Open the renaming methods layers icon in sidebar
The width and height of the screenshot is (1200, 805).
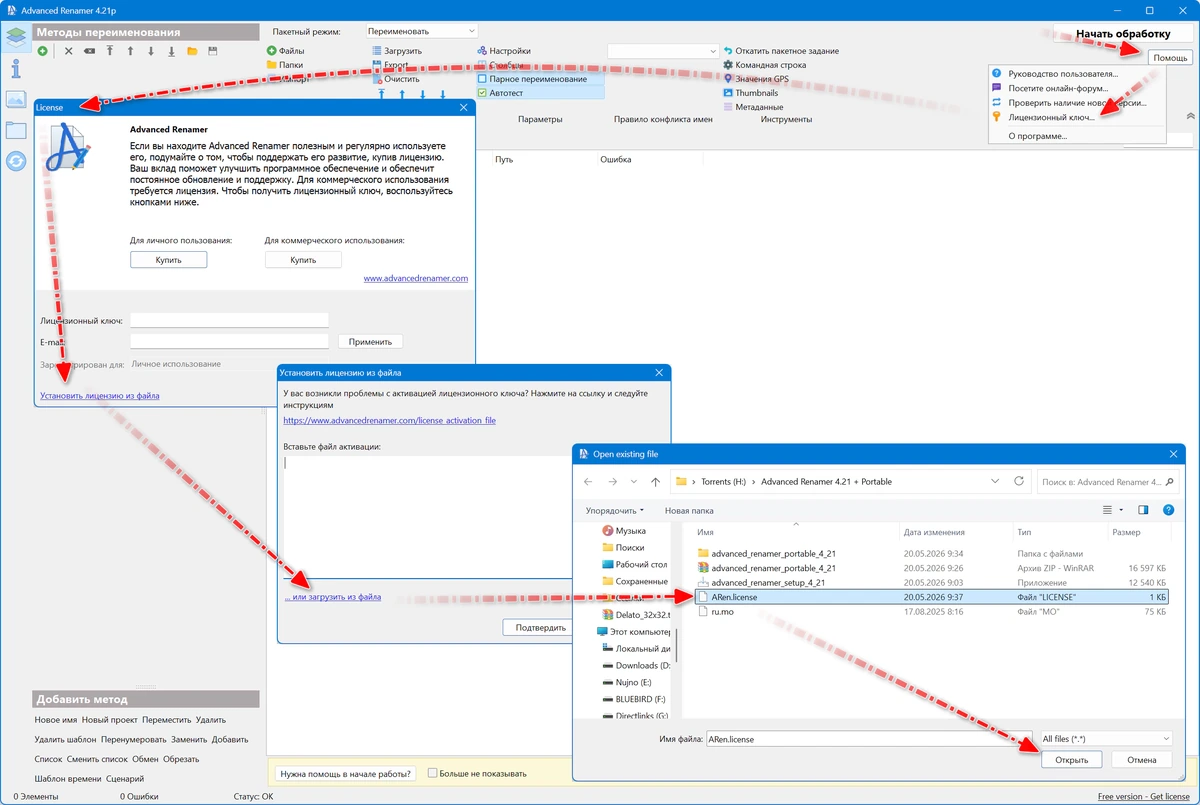16,38
